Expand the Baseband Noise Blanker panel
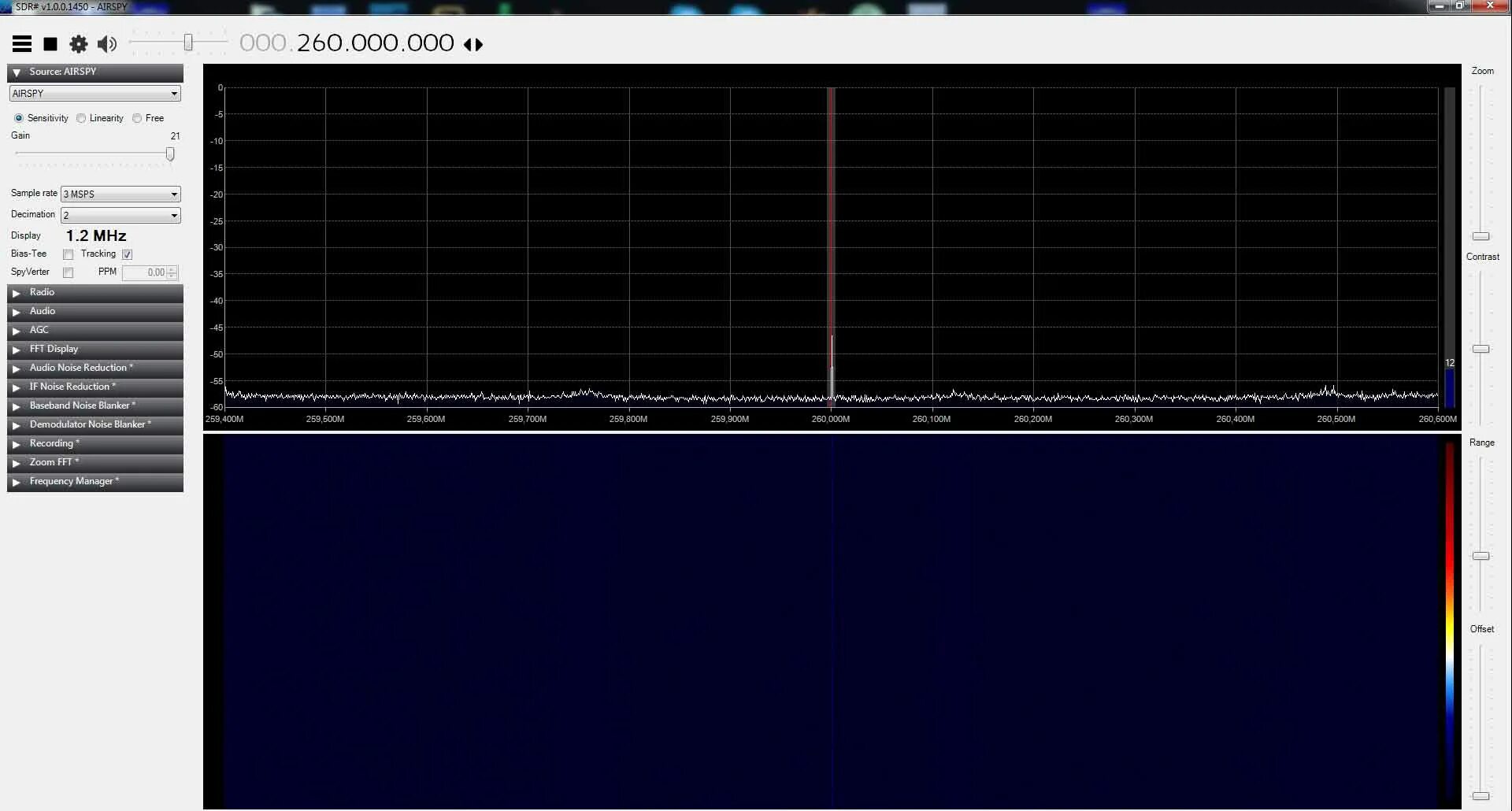 pos(95,406)
